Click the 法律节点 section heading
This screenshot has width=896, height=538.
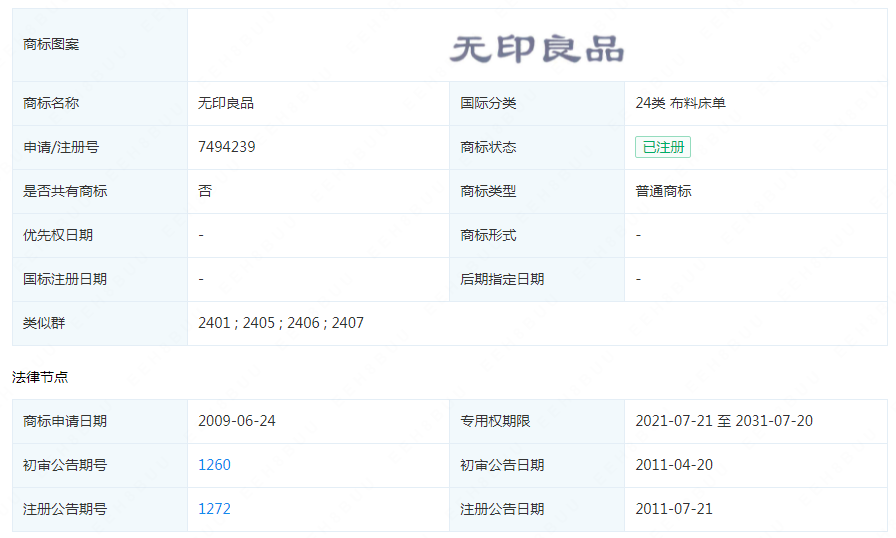coord(40,377)
